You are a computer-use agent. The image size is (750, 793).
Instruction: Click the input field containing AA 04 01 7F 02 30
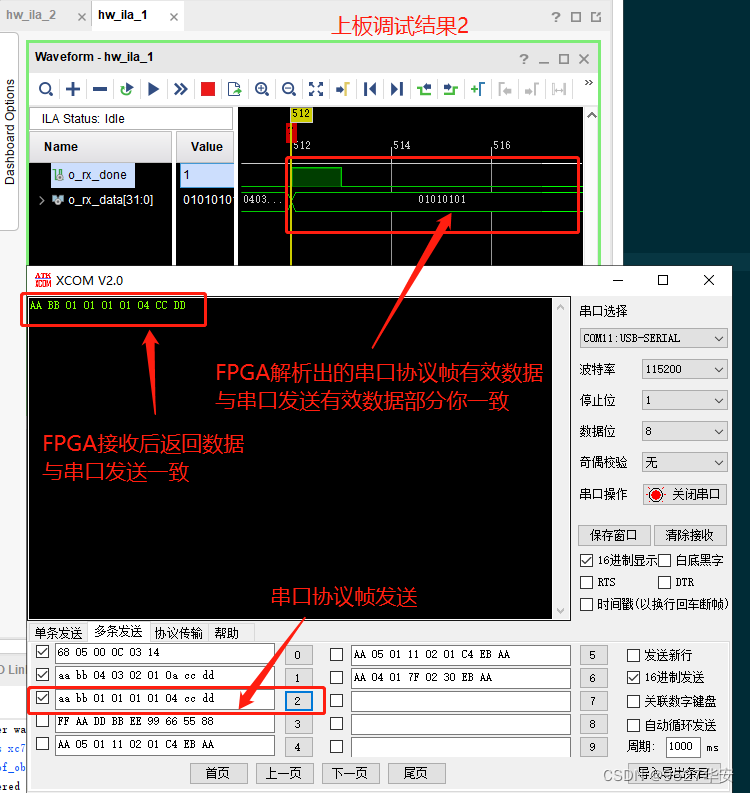coord(461,678)
